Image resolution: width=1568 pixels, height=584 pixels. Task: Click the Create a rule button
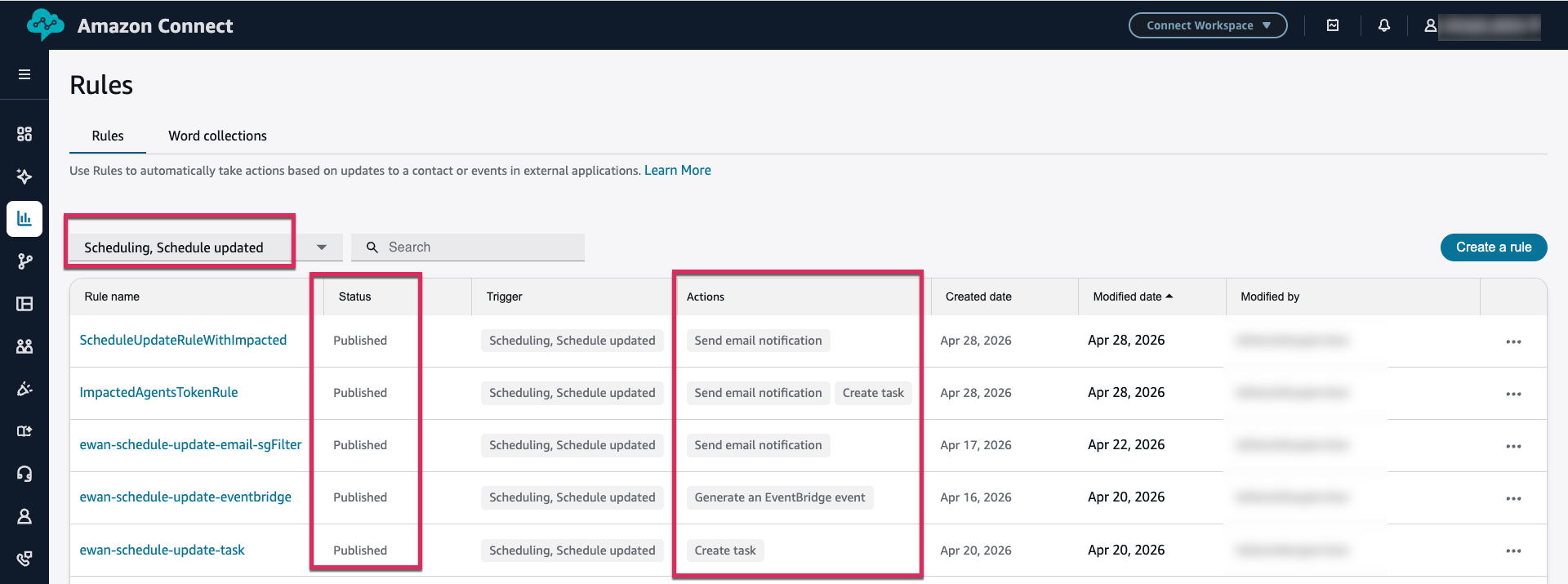pyautogui.click(x=1494, y=247)
